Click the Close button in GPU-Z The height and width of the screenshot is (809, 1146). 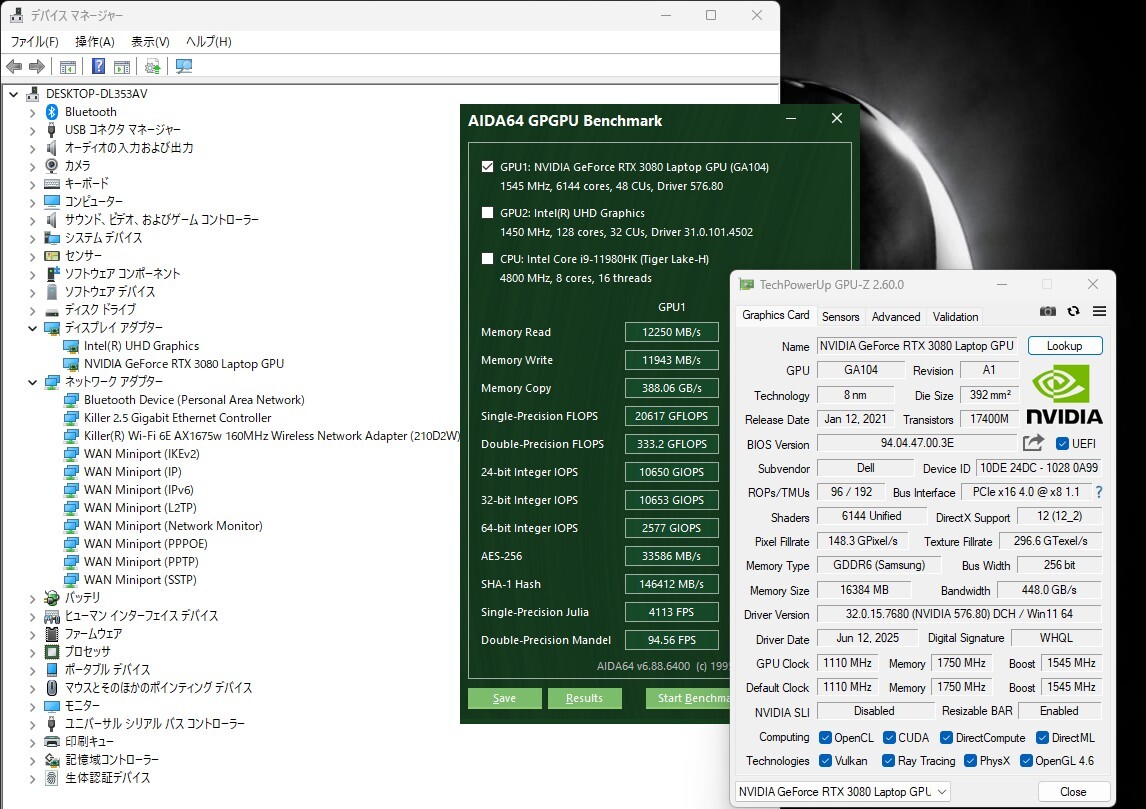pyautogui.click(x=1073, y=791)
